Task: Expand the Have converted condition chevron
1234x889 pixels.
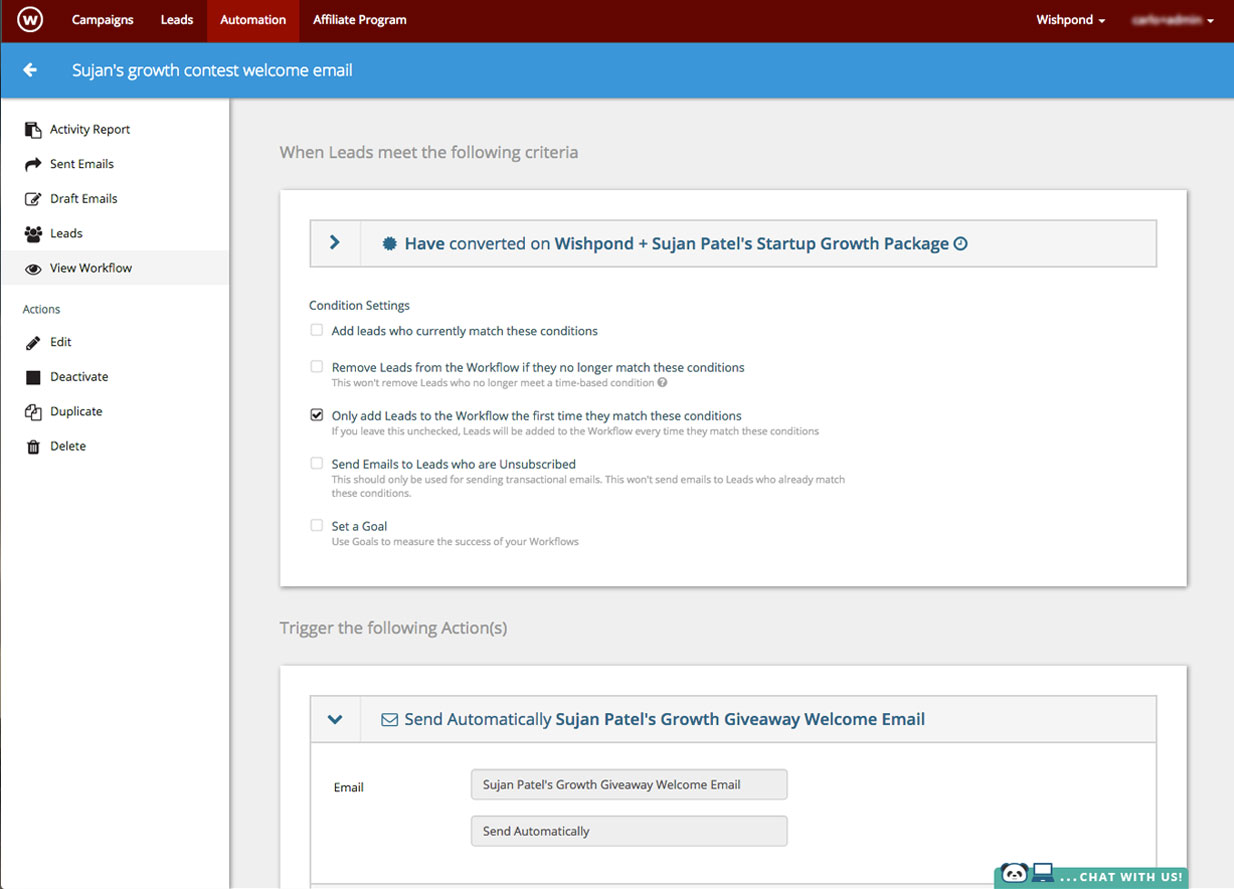Action: 335,243
